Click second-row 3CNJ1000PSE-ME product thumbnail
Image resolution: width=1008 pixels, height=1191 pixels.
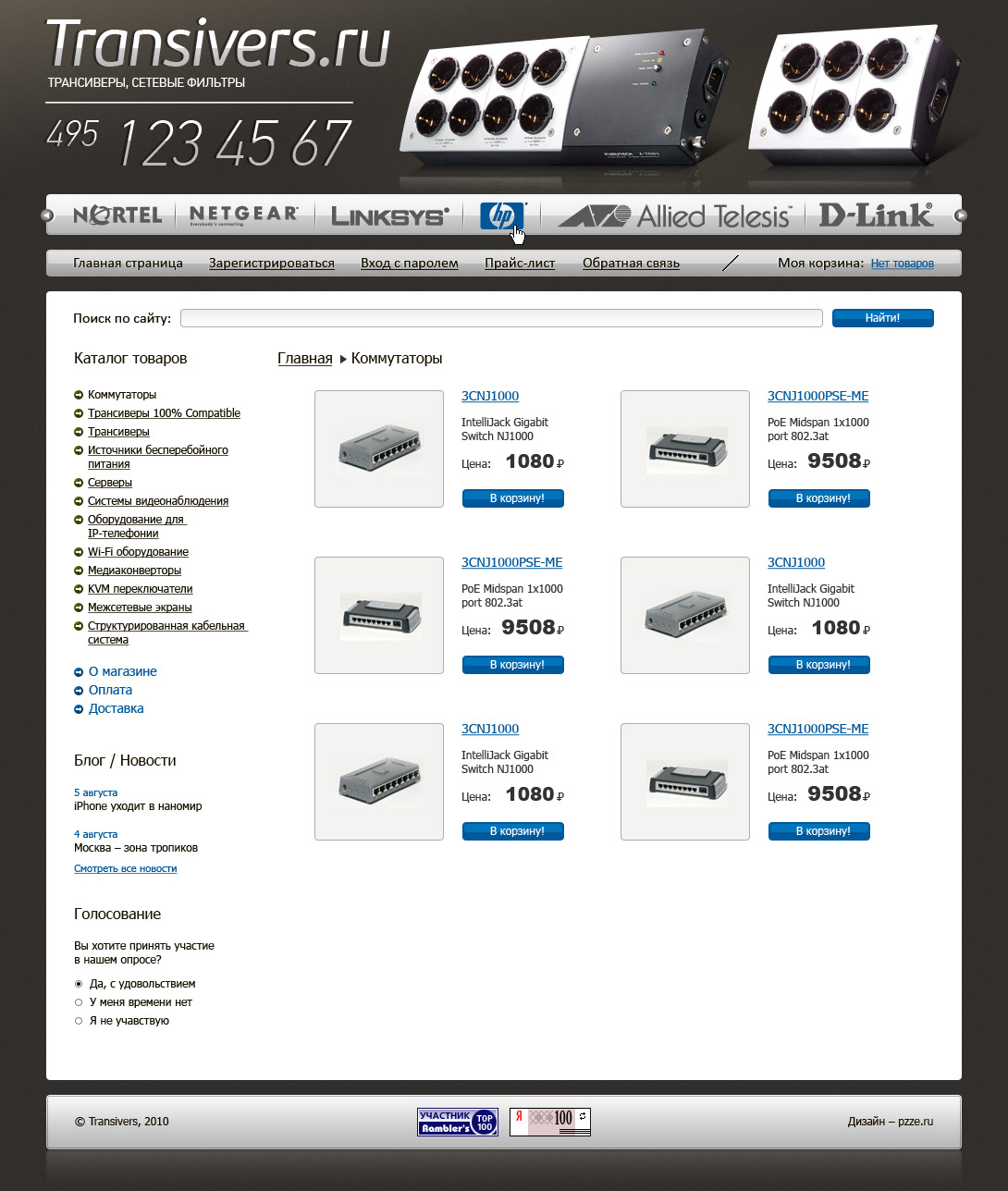(x=379, y=615)
